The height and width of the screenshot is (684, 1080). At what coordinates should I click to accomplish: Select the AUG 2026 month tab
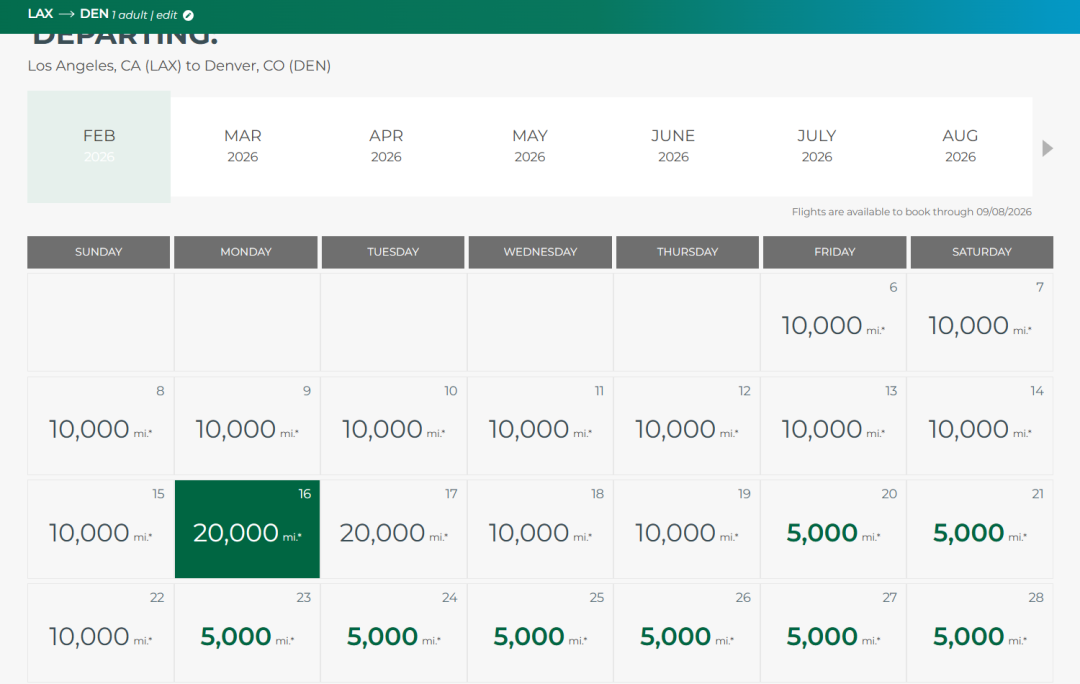pyautogui.click(x=960, y=146)
